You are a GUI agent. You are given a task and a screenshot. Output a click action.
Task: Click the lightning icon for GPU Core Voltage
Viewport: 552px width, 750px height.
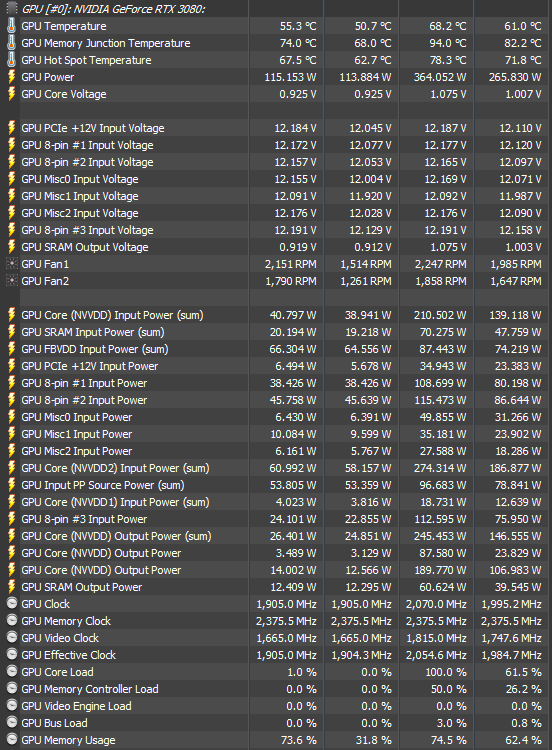coord(11,94)
